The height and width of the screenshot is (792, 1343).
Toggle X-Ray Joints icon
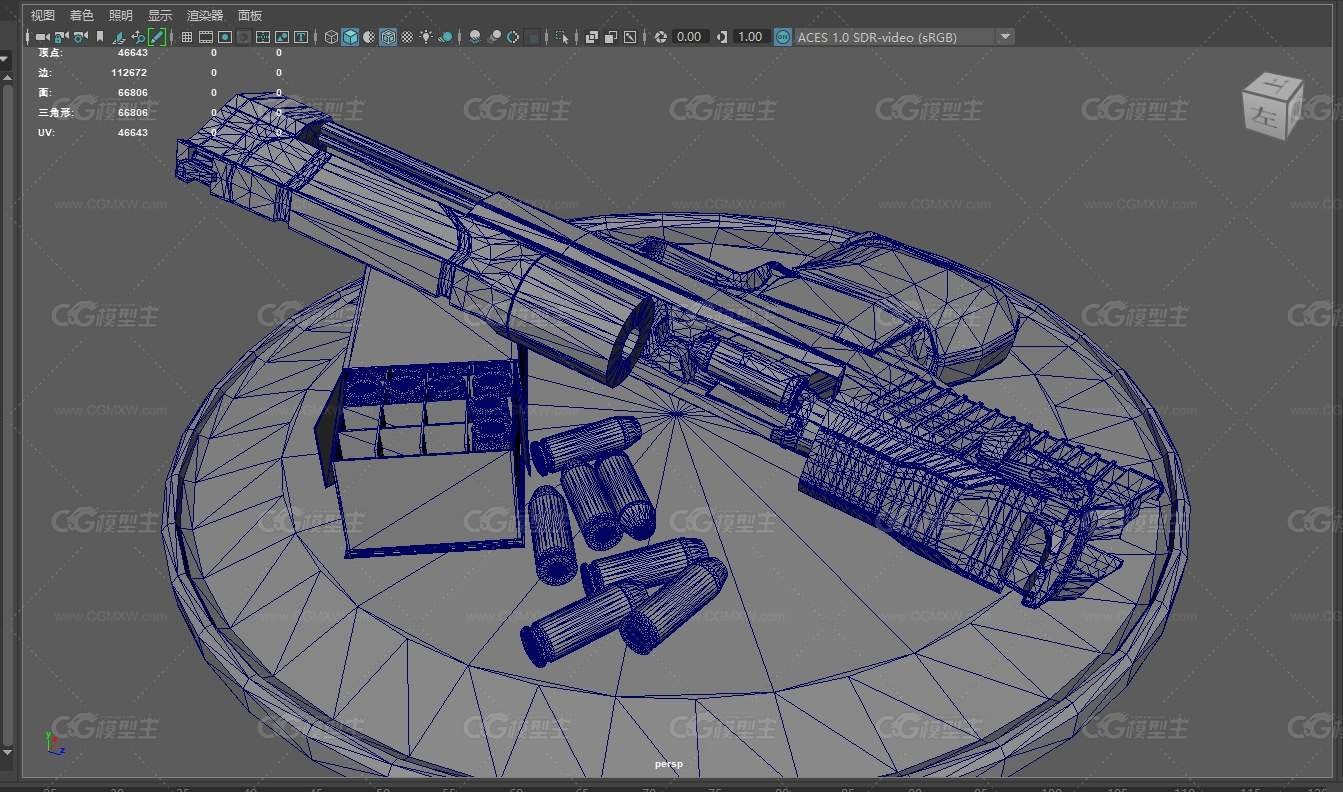click(x=629, y=37)
